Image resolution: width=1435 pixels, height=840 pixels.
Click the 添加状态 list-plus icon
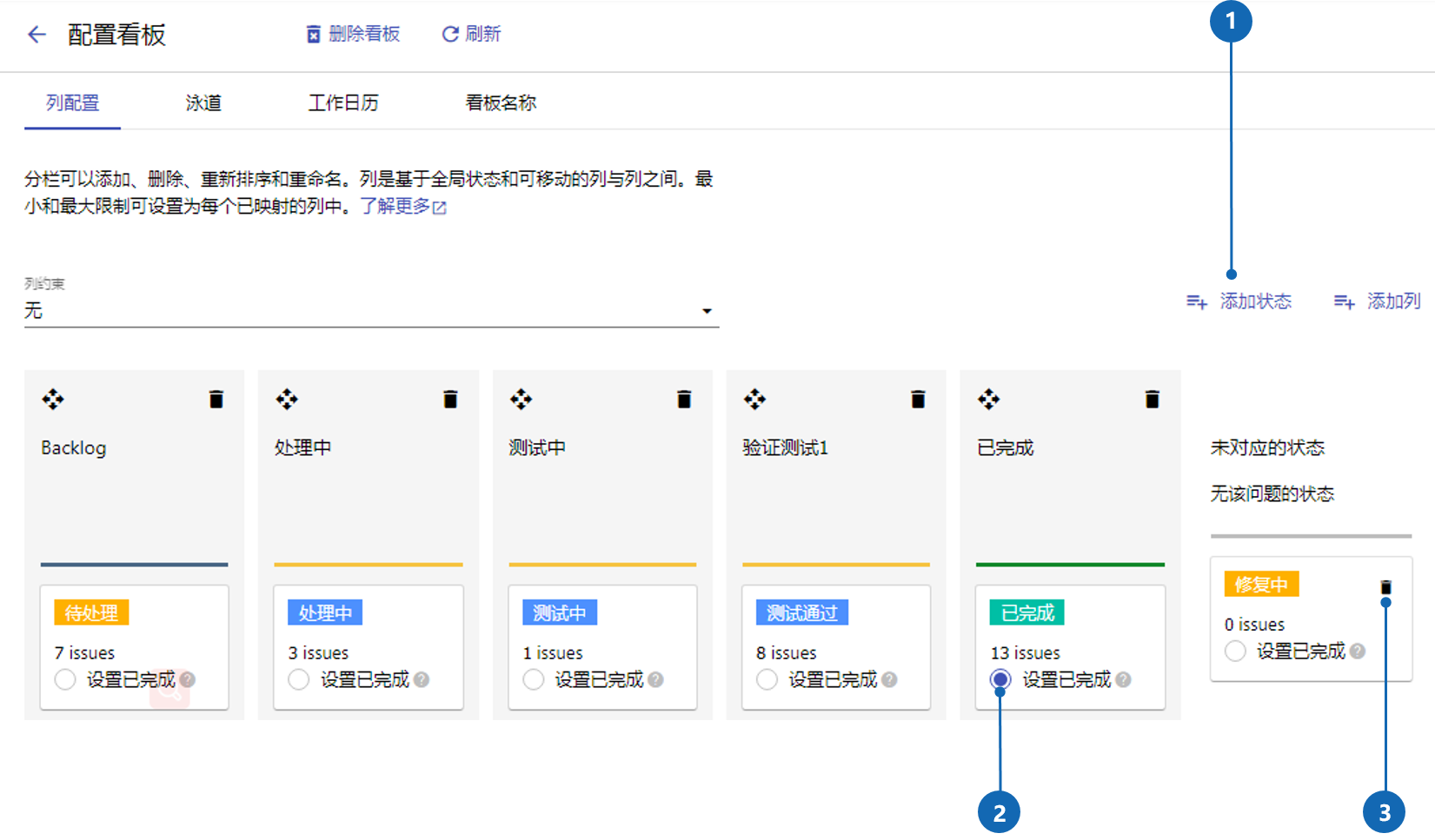click(x=1197, y=302)
